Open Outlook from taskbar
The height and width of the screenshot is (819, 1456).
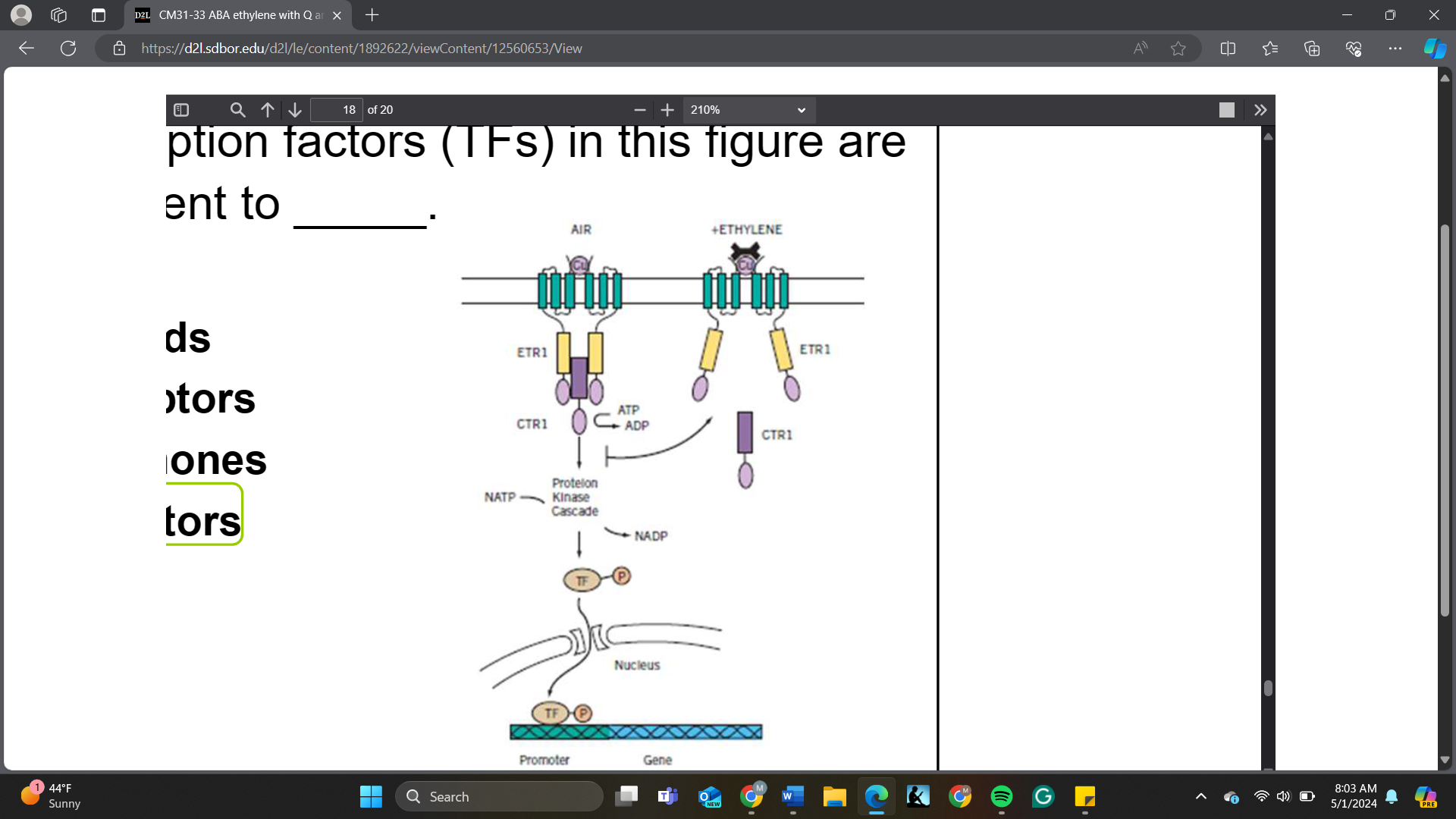click(x=710, y=796)
